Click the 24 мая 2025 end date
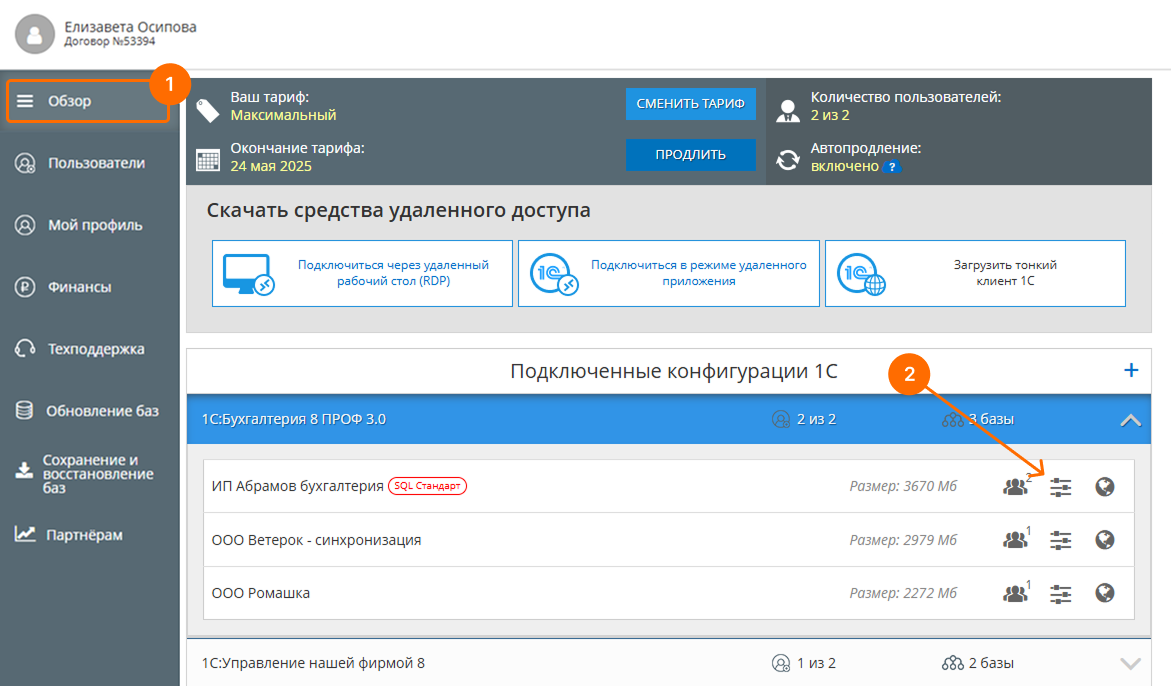The image size is (1171, 686). click(271, 166)
